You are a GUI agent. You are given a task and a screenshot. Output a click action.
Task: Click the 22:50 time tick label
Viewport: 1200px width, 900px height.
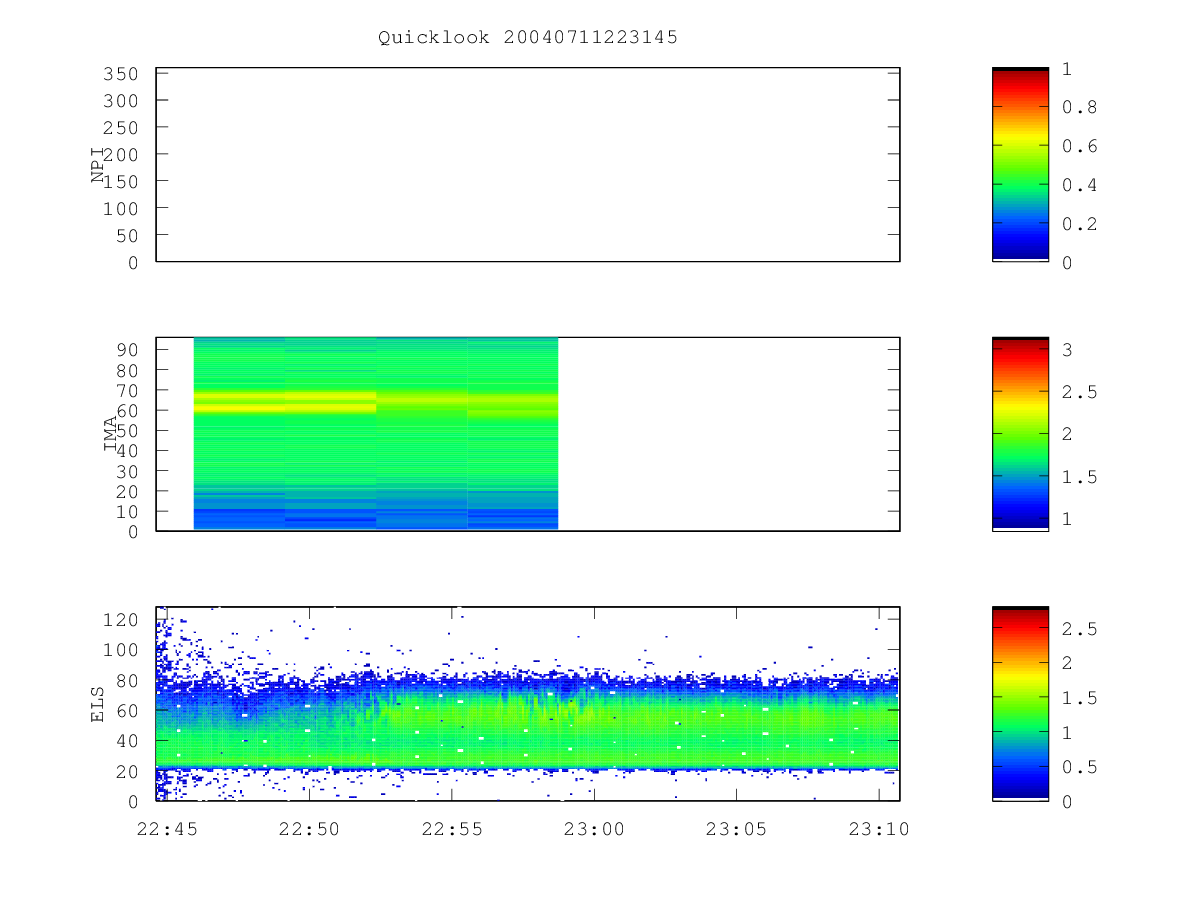309,829
